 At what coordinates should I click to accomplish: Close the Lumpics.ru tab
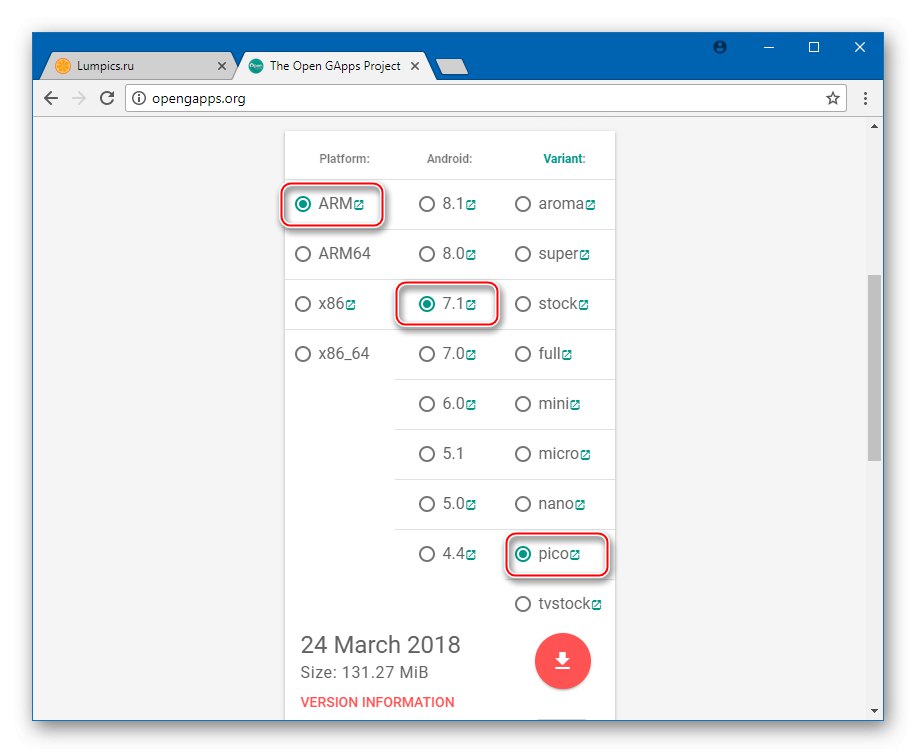(x=222, y=66)
